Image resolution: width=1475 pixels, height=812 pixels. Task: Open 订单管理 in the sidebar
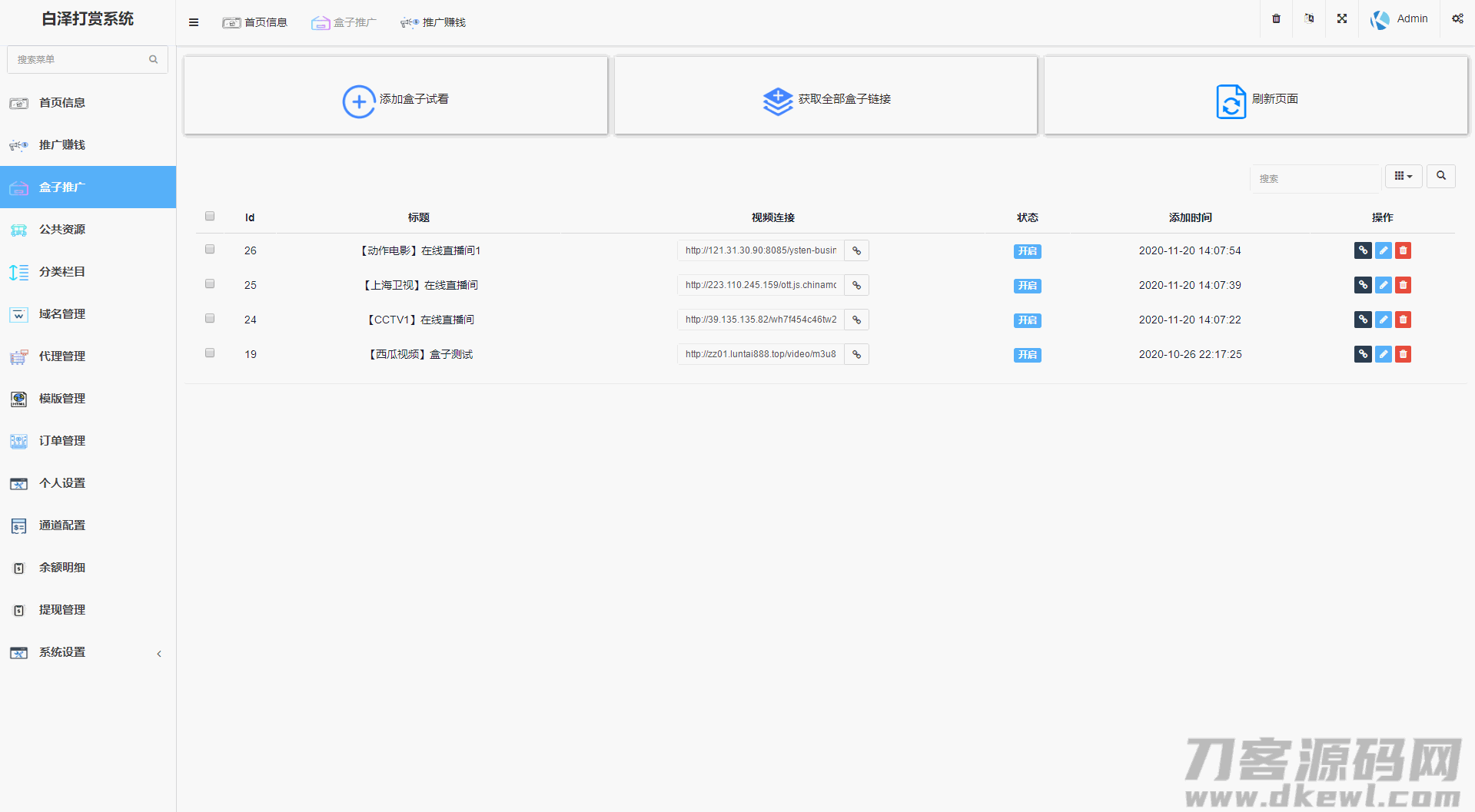point(62,441)
